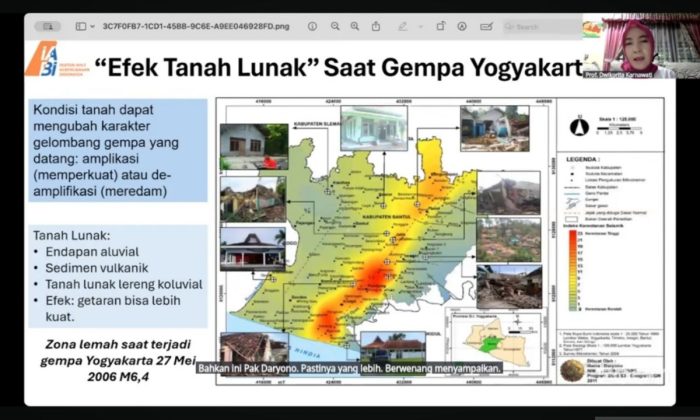This screenshot has width=700, height=420.
Task: Click the window controls pill at top left
Action: (48, 26)
